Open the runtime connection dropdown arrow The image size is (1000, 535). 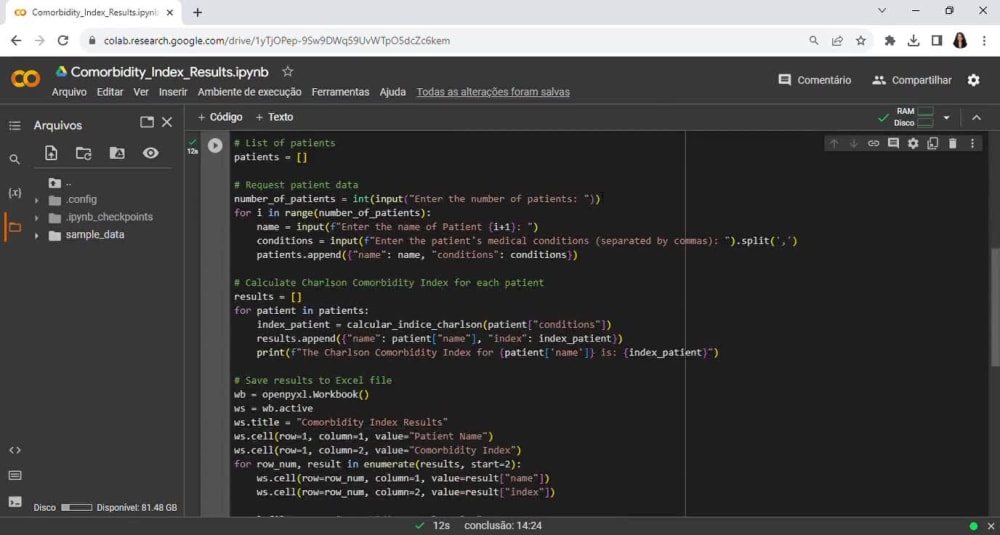[946, 118]
